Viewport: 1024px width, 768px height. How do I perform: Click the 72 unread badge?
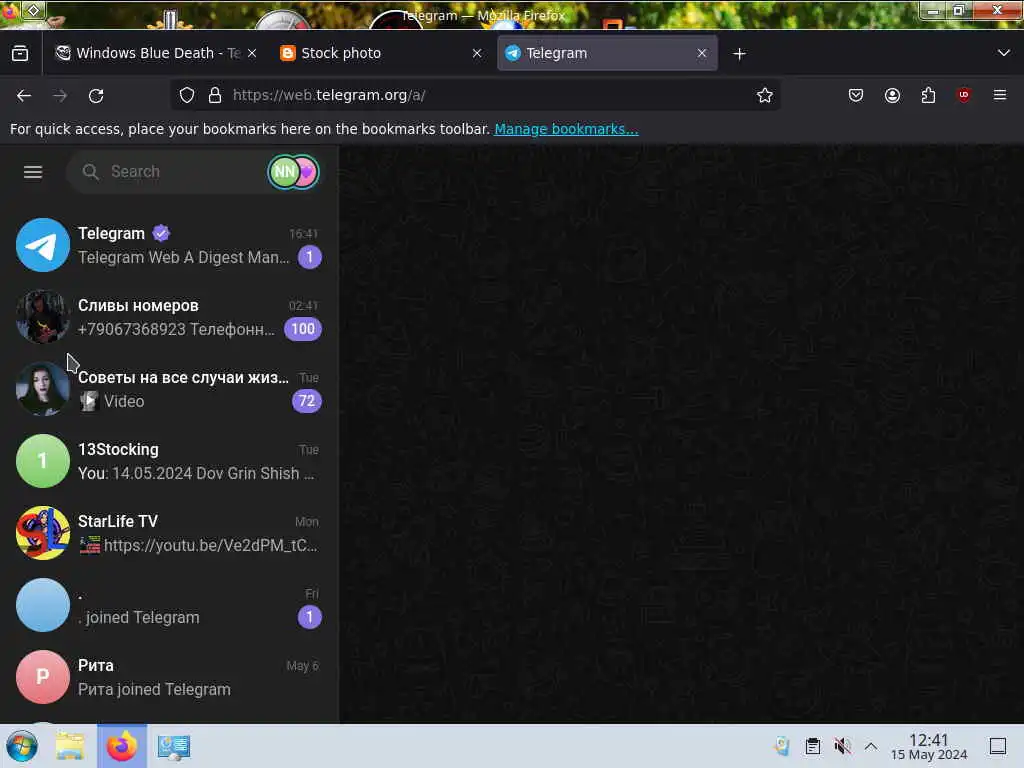pos(307,401)
